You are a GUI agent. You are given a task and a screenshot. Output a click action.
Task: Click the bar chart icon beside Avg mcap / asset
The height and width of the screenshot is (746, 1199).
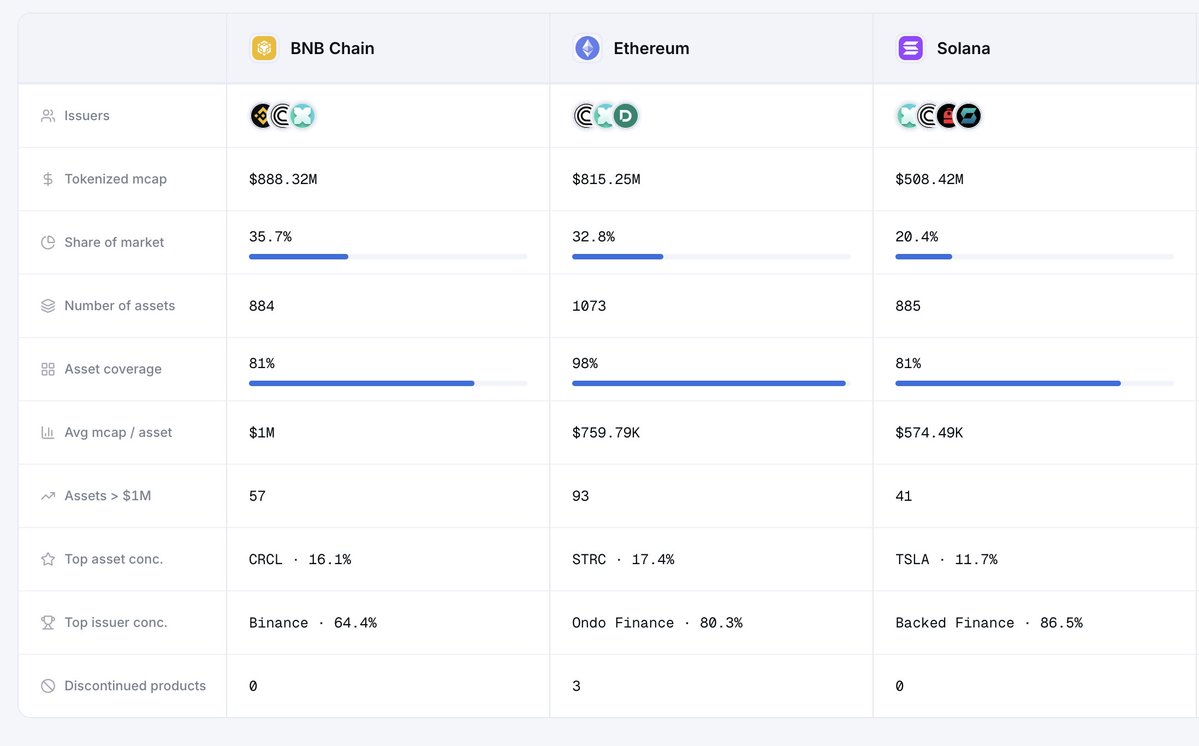pyautogui.click(x=47, y=433)
